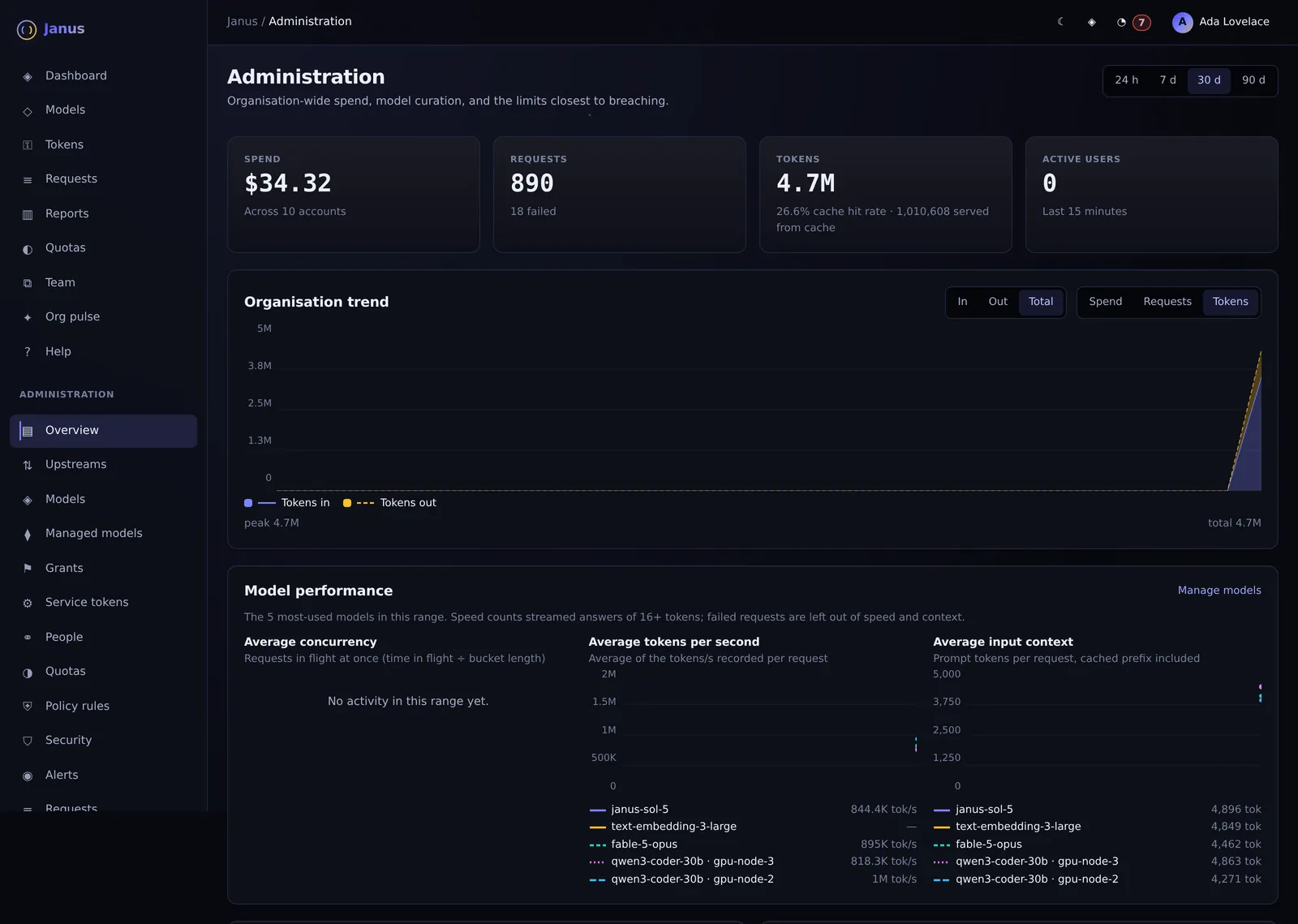Click Ada Lovelace avatar
This screenshot has width=1298, height=924.
pyautogui.click(x=1182, y=22)
